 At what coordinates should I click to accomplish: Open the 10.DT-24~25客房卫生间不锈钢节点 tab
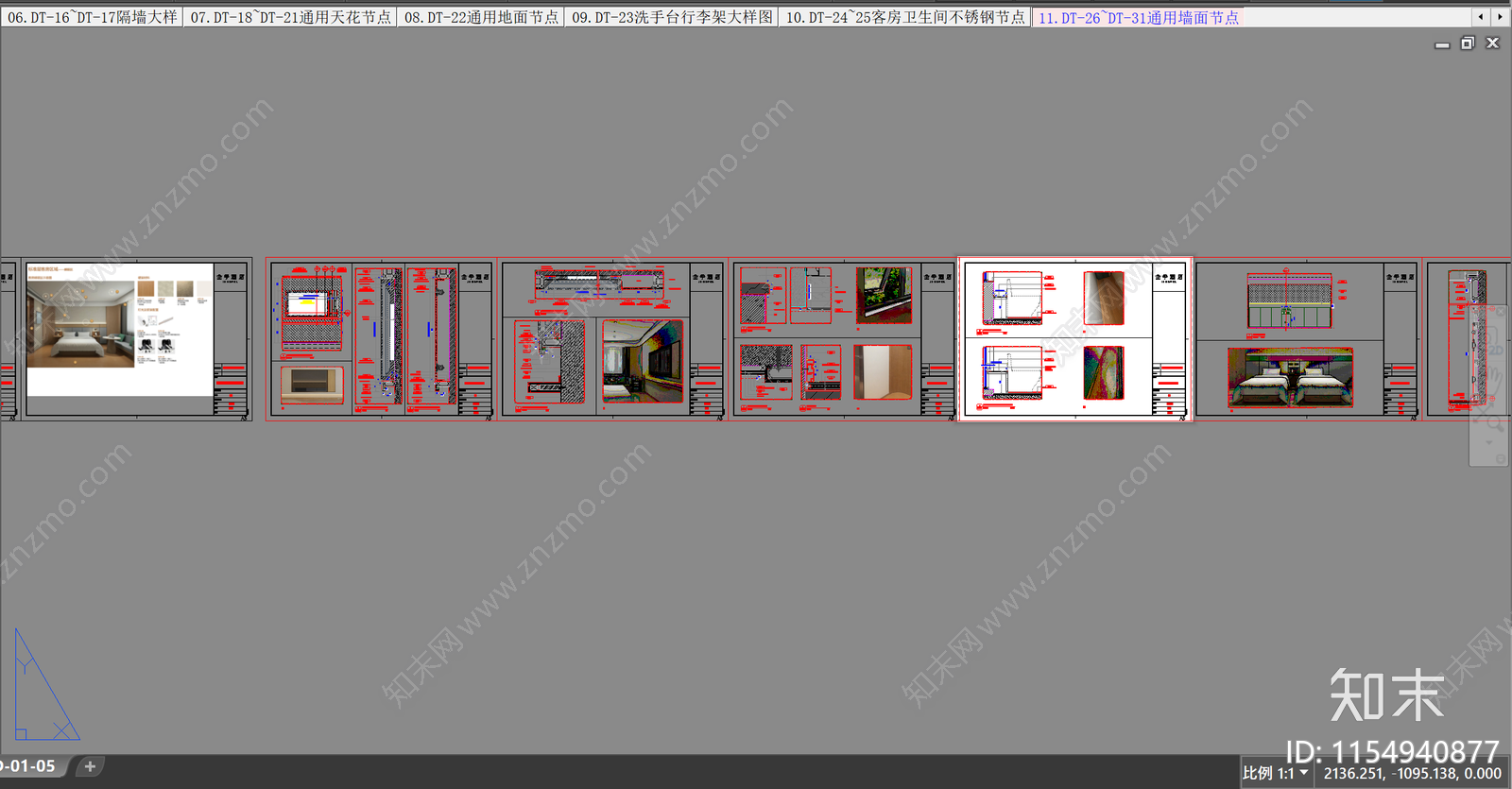(x=905, y=17)
